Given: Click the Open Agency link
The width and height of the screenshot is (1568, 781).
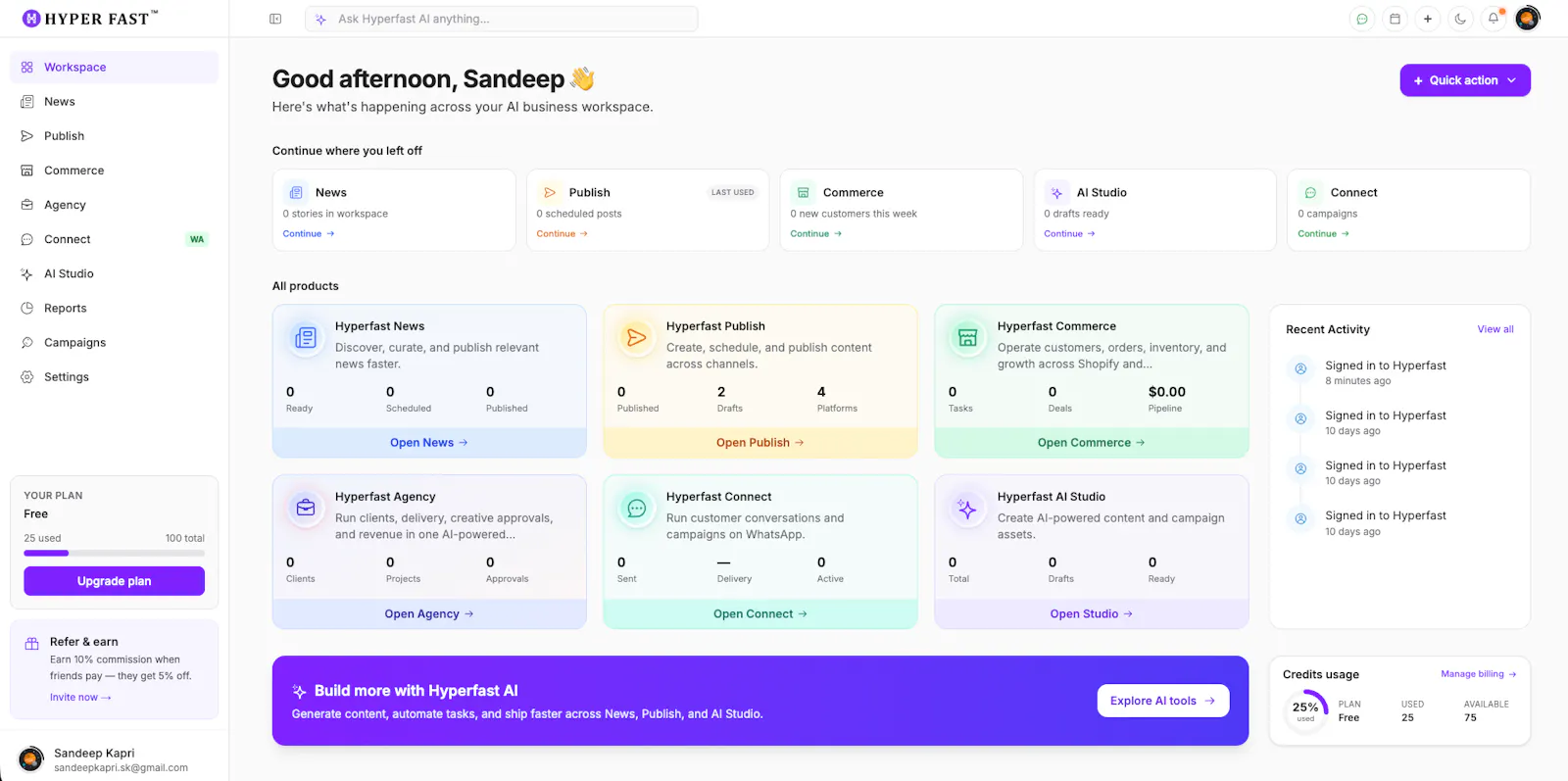Looking at the screenshot, I should 429,614.
